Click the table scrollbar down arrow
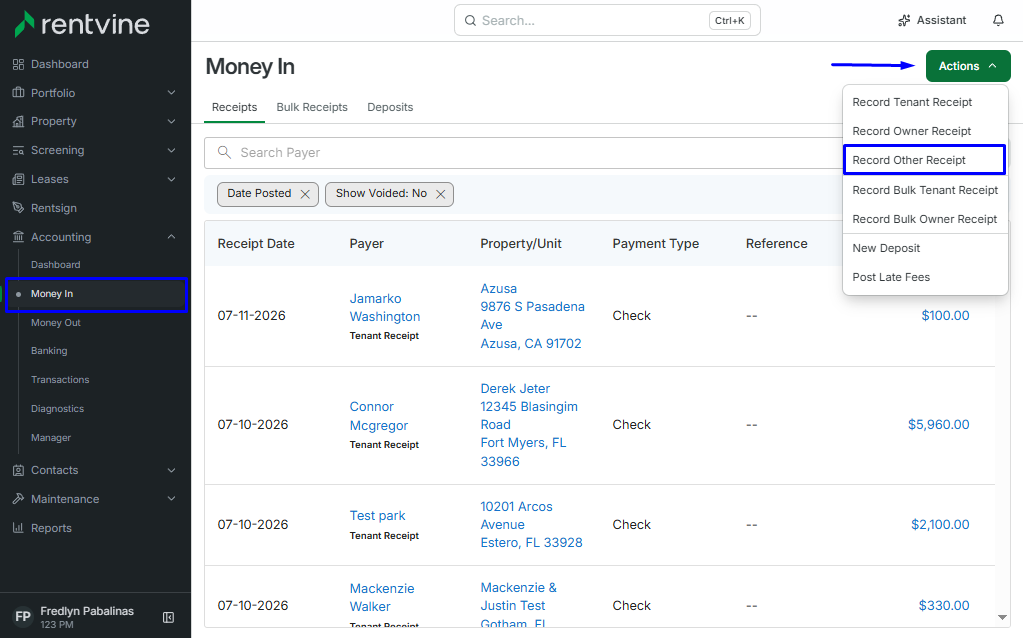Image resolution: width=1023 pixels, height=638 pixels. (x=1002, y=617)
